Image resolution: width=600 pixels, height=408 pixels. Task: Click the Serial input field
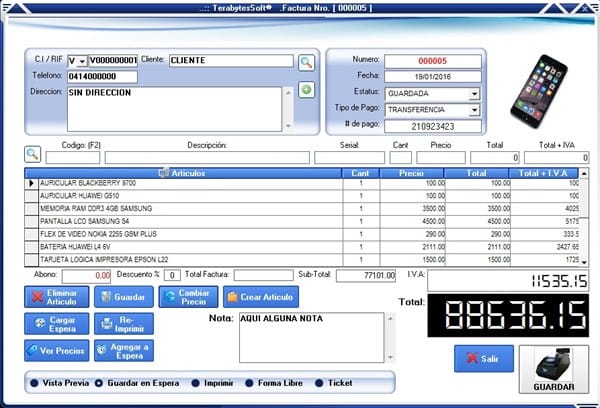coord(349,158)
